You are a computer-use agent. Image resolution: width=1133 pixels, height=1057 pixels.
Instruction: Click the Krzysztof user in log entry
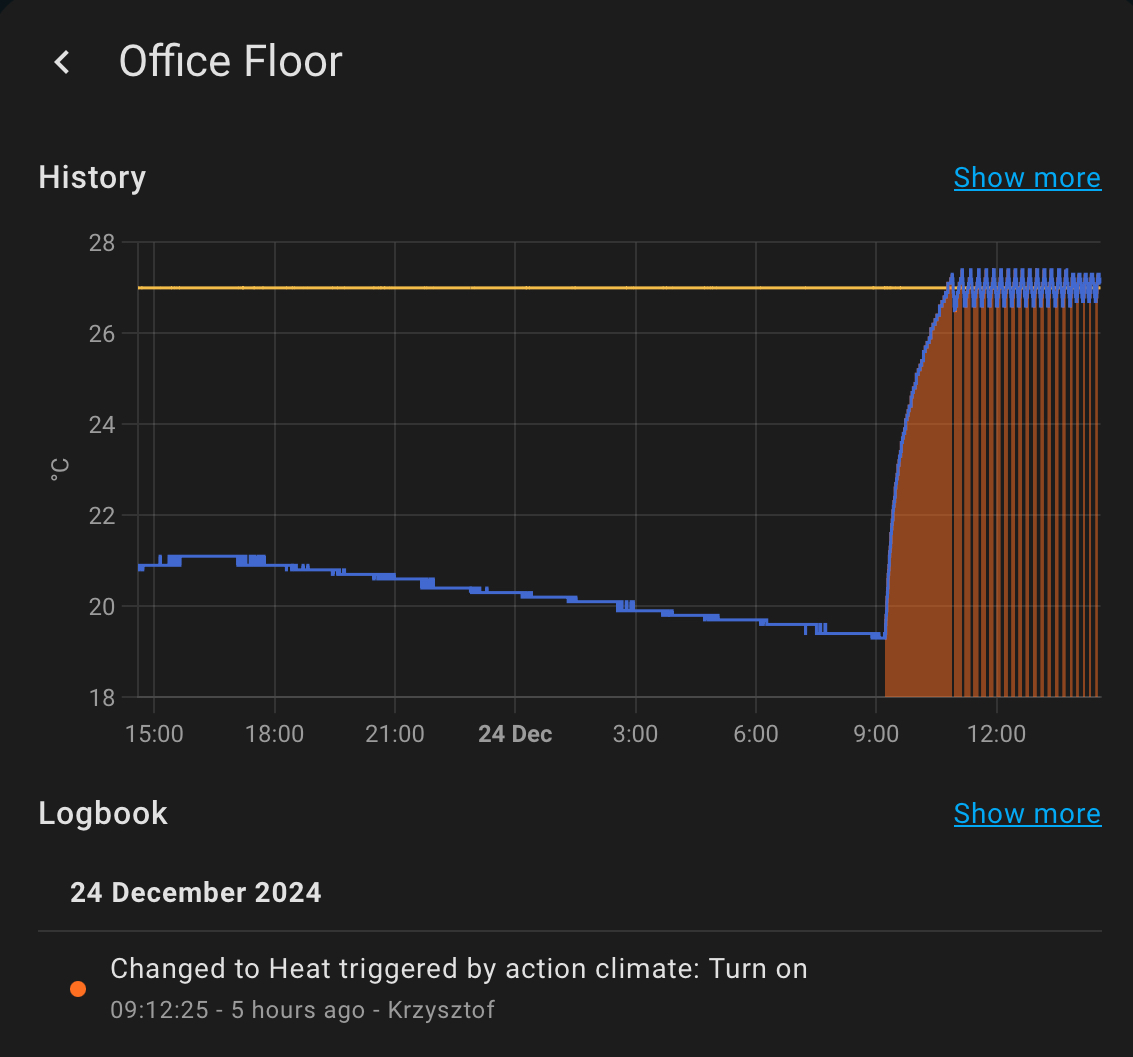pos(441,1010)
